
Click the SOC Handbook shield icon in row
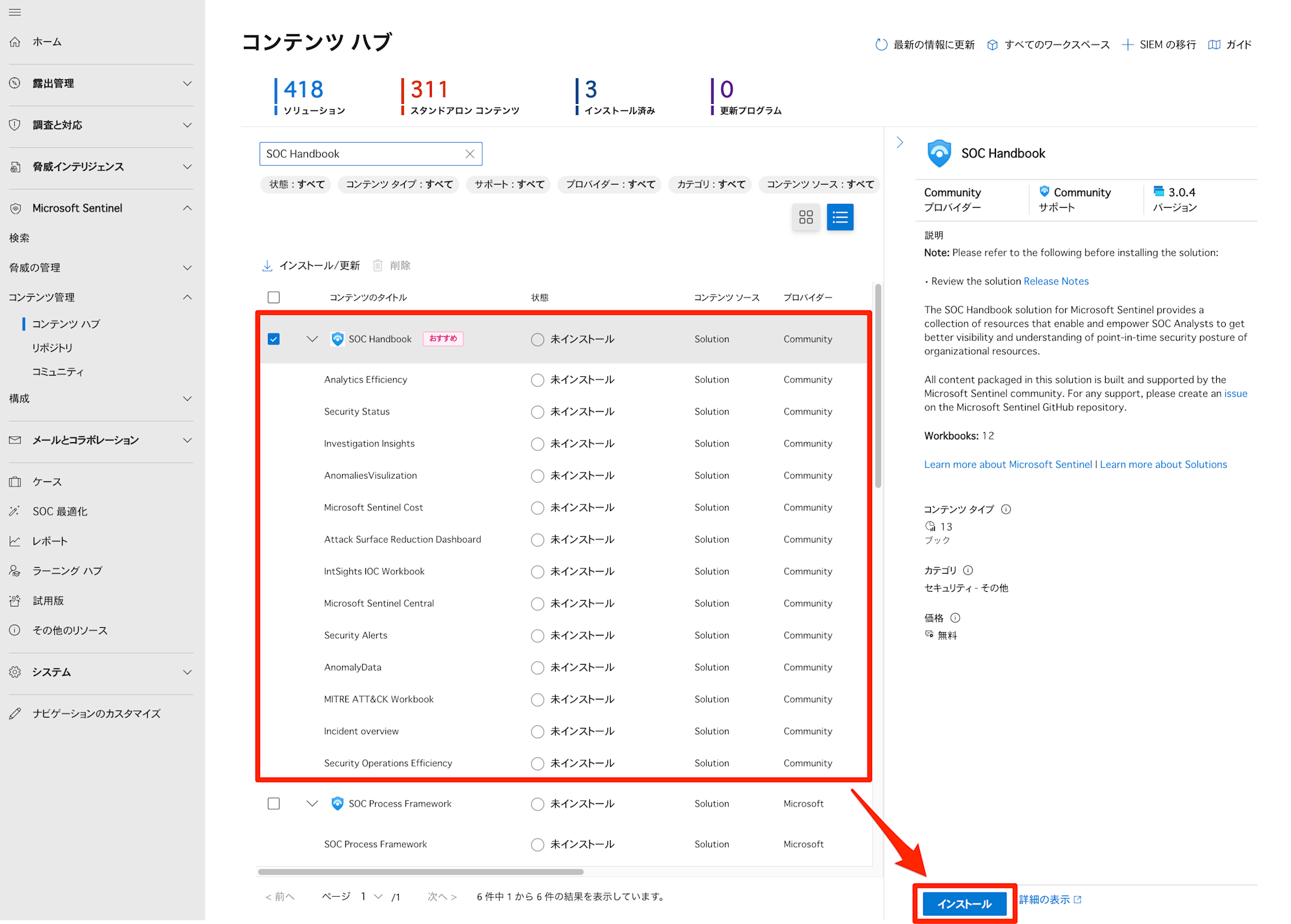pyautogui.click(x=337, y=339)
